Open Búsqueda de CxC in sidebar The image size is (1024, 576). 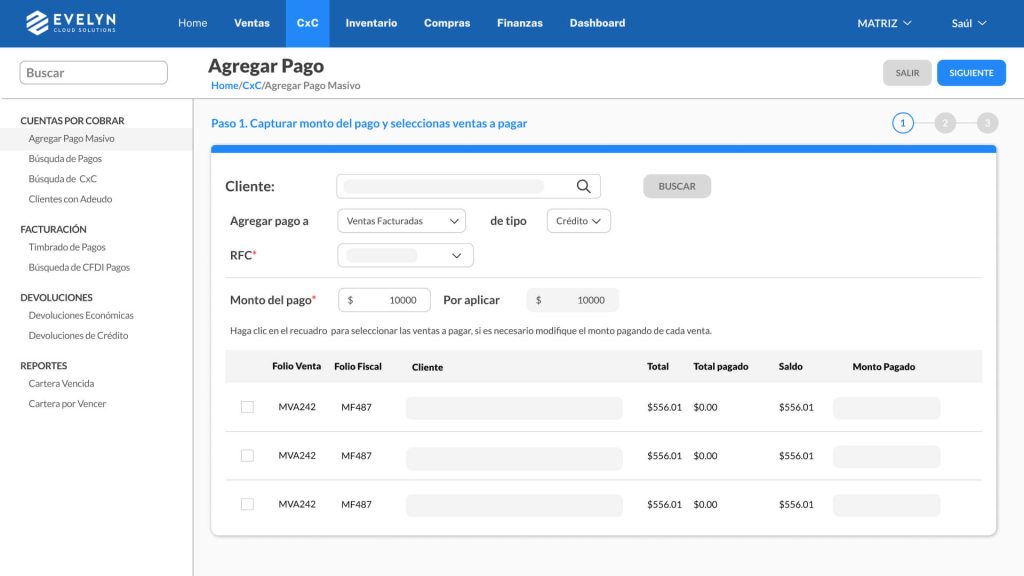(x=62, y=179)
